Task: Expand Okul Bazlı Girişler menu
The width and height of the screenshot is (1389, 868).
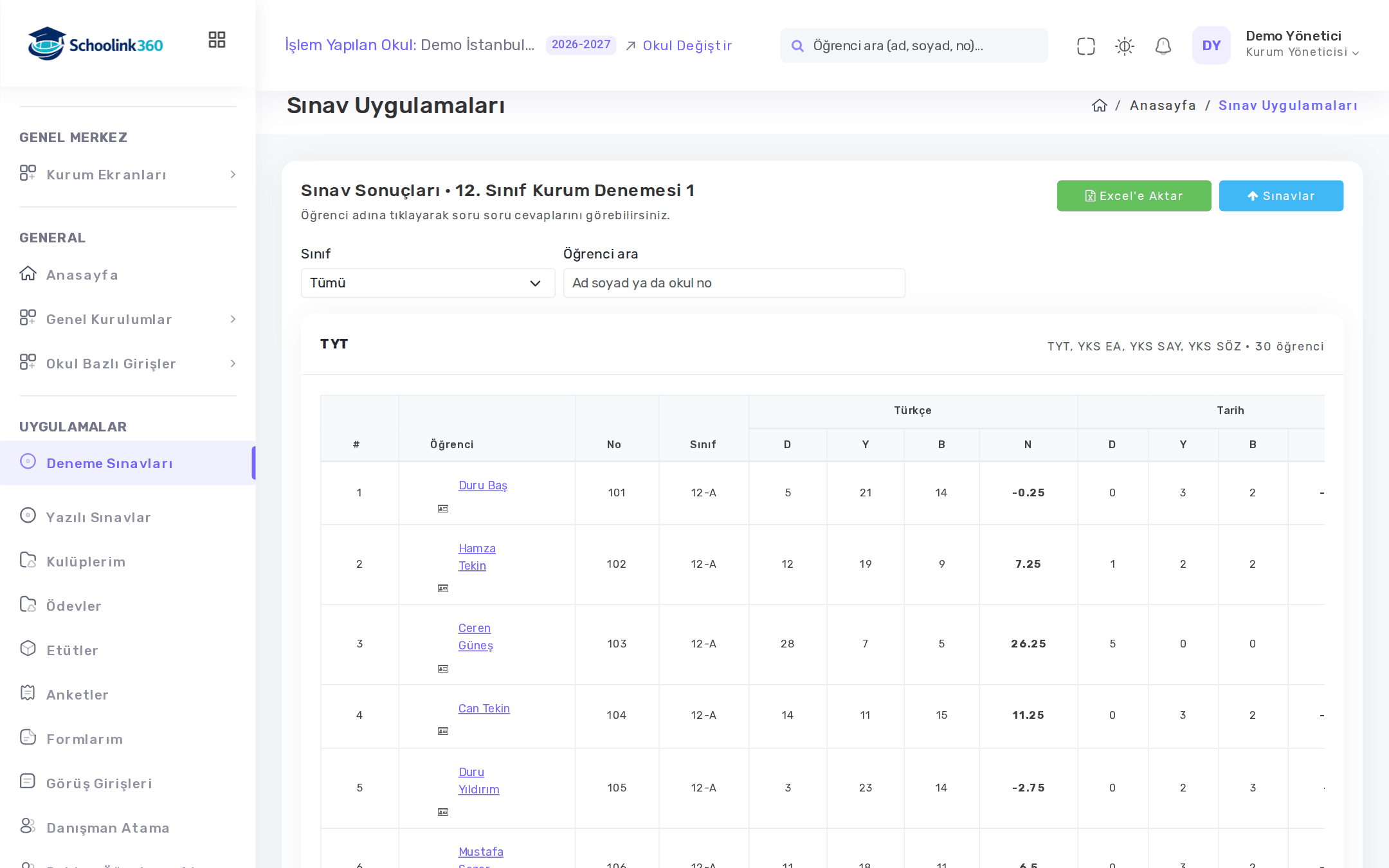Action: (128, 363)
